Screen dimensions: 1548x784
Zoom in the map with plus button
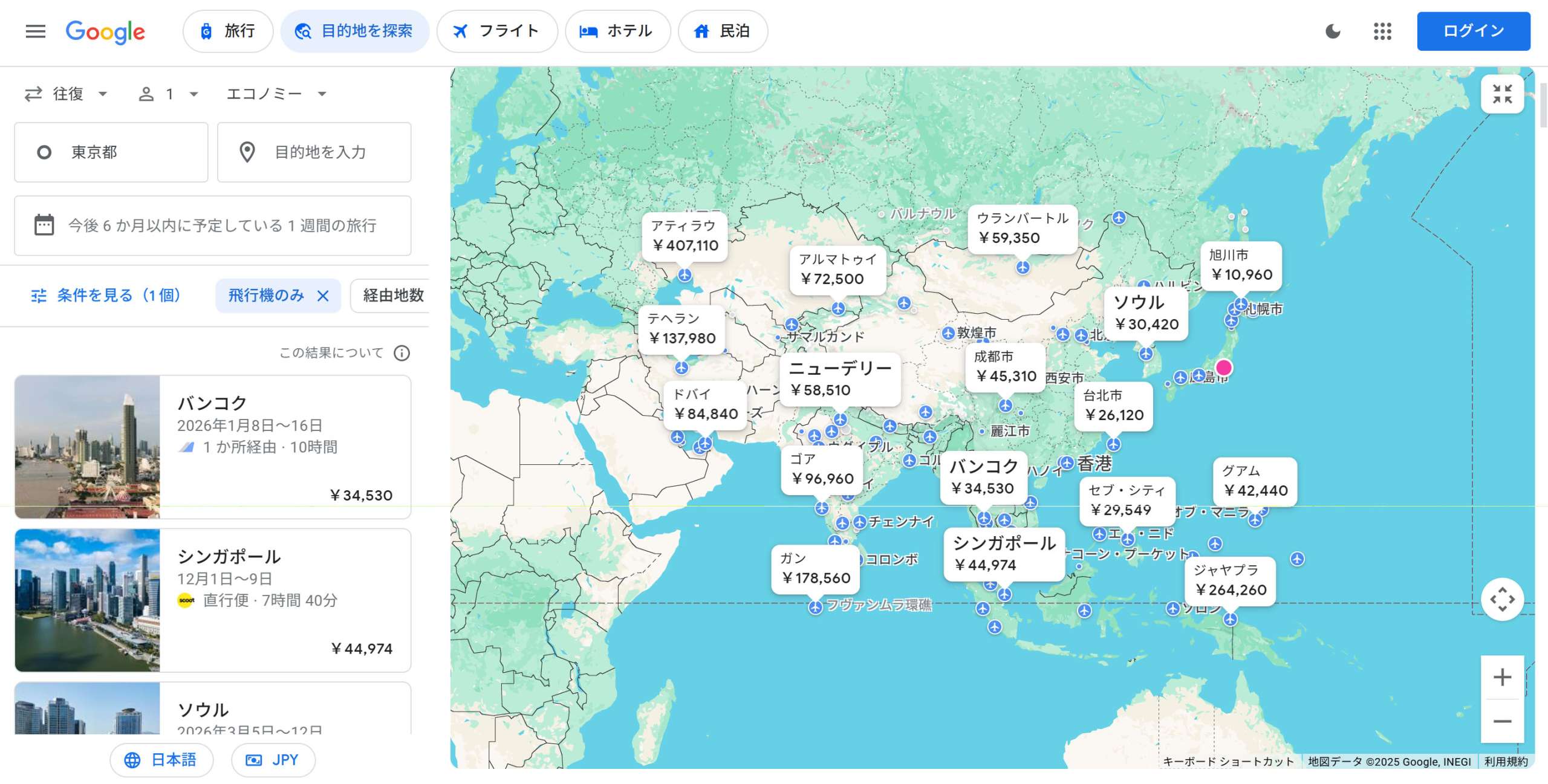[x=1502, y=677]
